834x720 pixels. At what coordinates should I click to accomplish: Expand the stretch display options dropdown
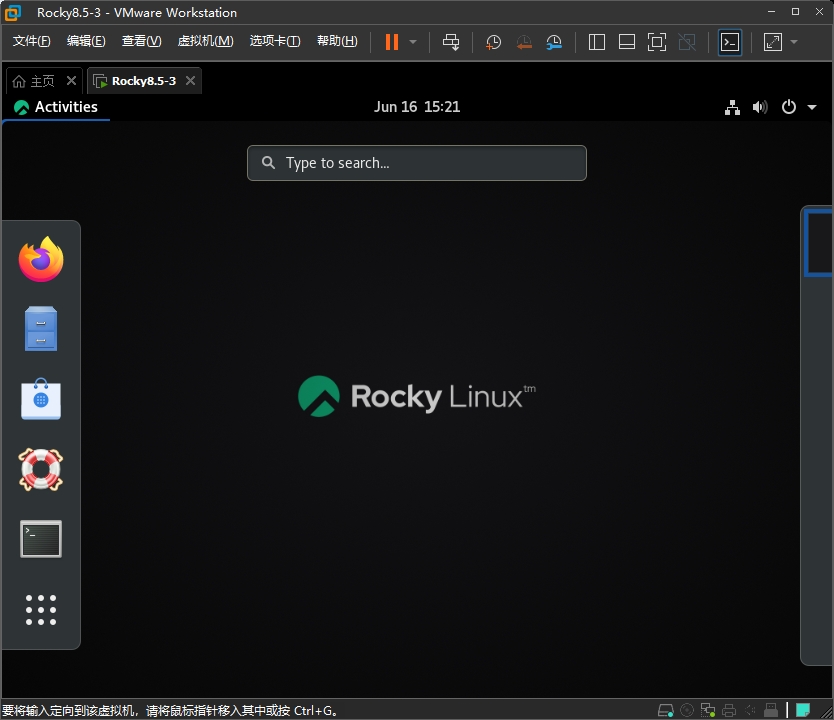(794, 42)
